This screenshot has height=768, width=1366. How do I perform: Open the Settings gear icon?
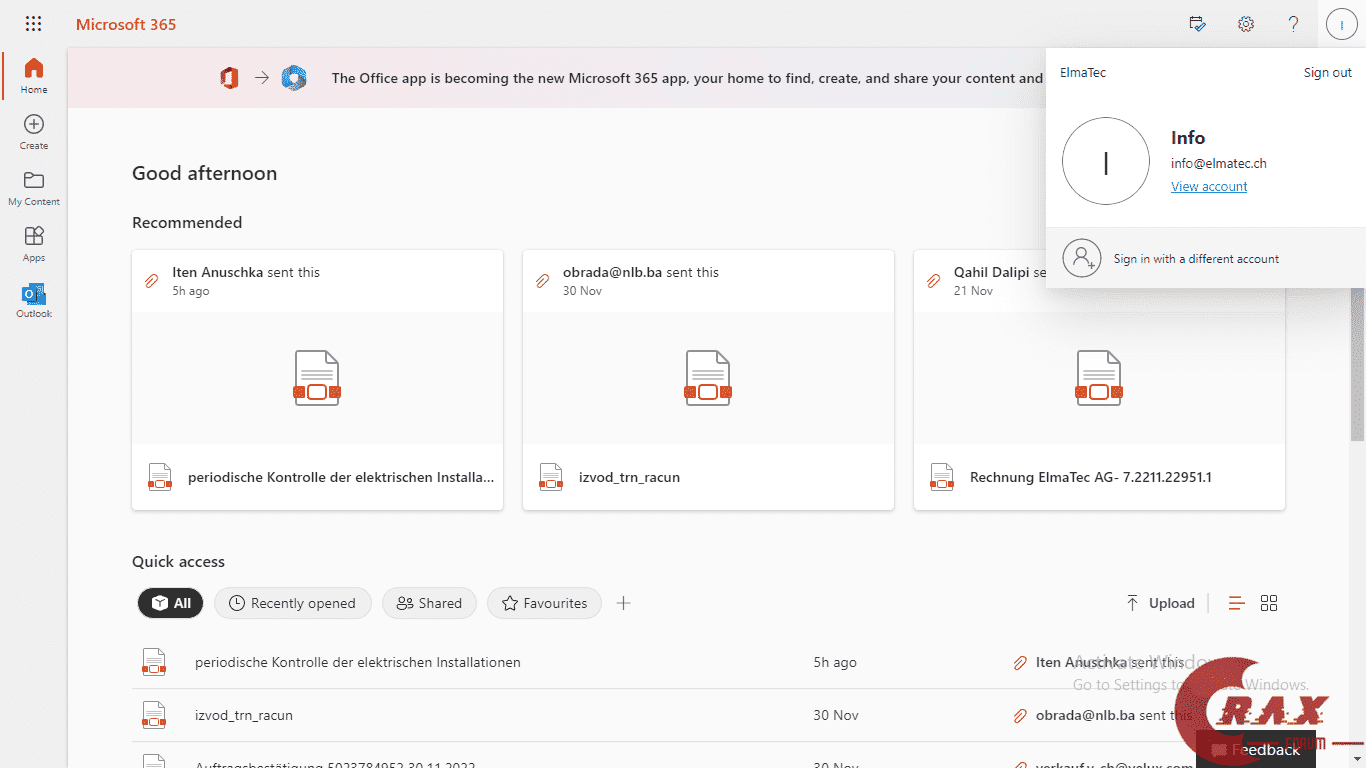pyautogui.click(x=1245, y=24)
